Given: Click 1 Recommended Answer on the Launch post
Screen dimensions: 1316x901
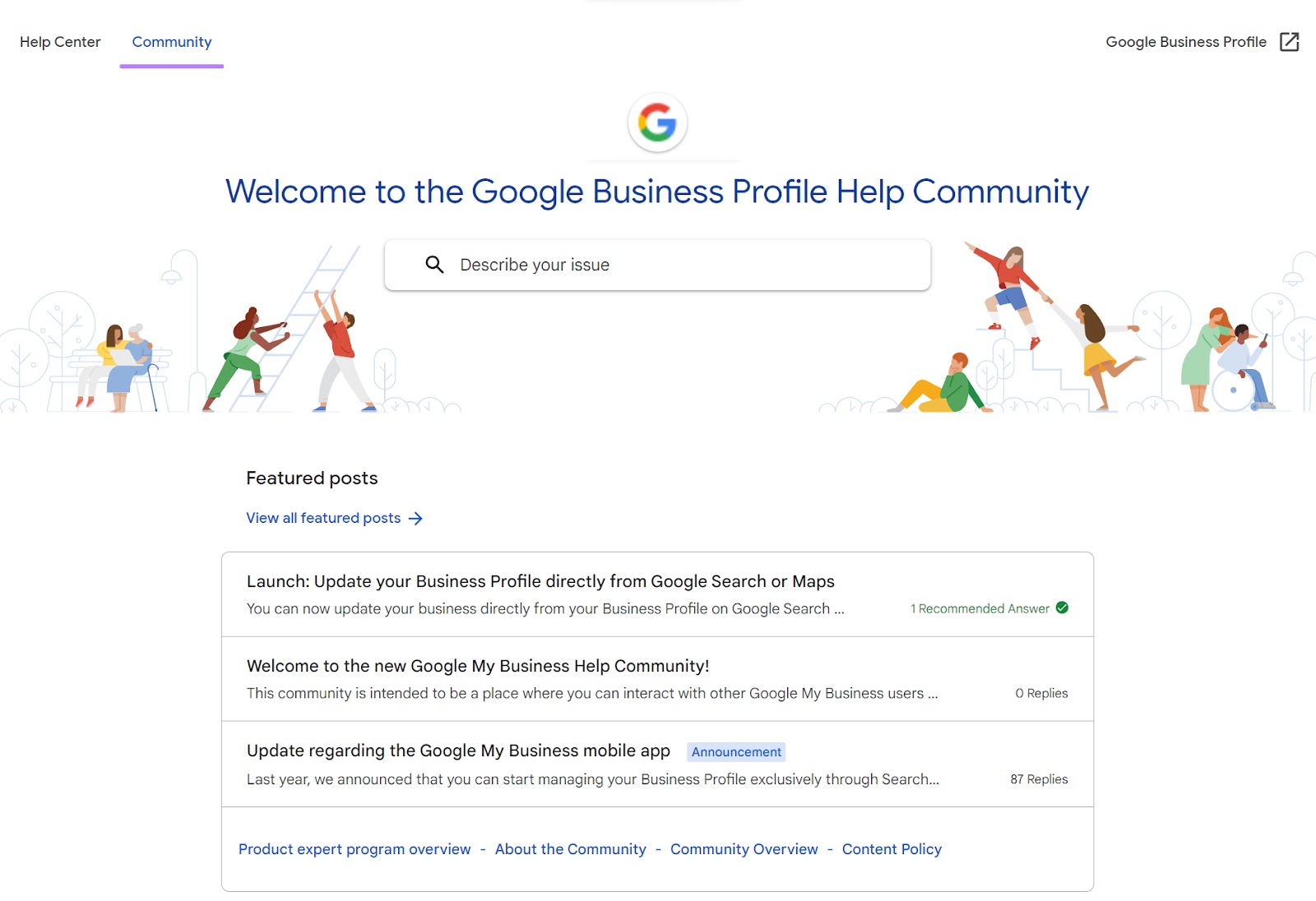Looking at the screenshot, I should [980, 608].
